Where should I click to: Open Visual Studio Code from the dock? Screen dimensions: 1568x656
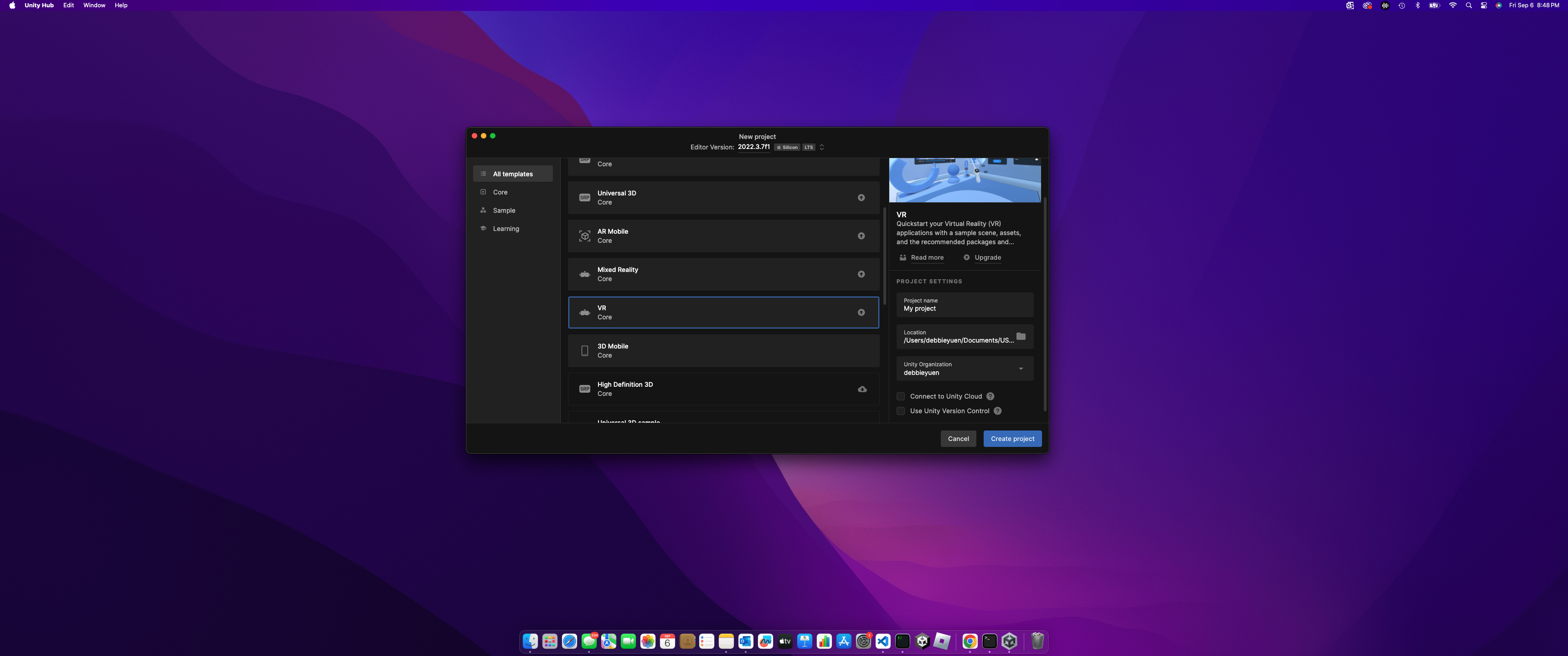tap(882, 641)
